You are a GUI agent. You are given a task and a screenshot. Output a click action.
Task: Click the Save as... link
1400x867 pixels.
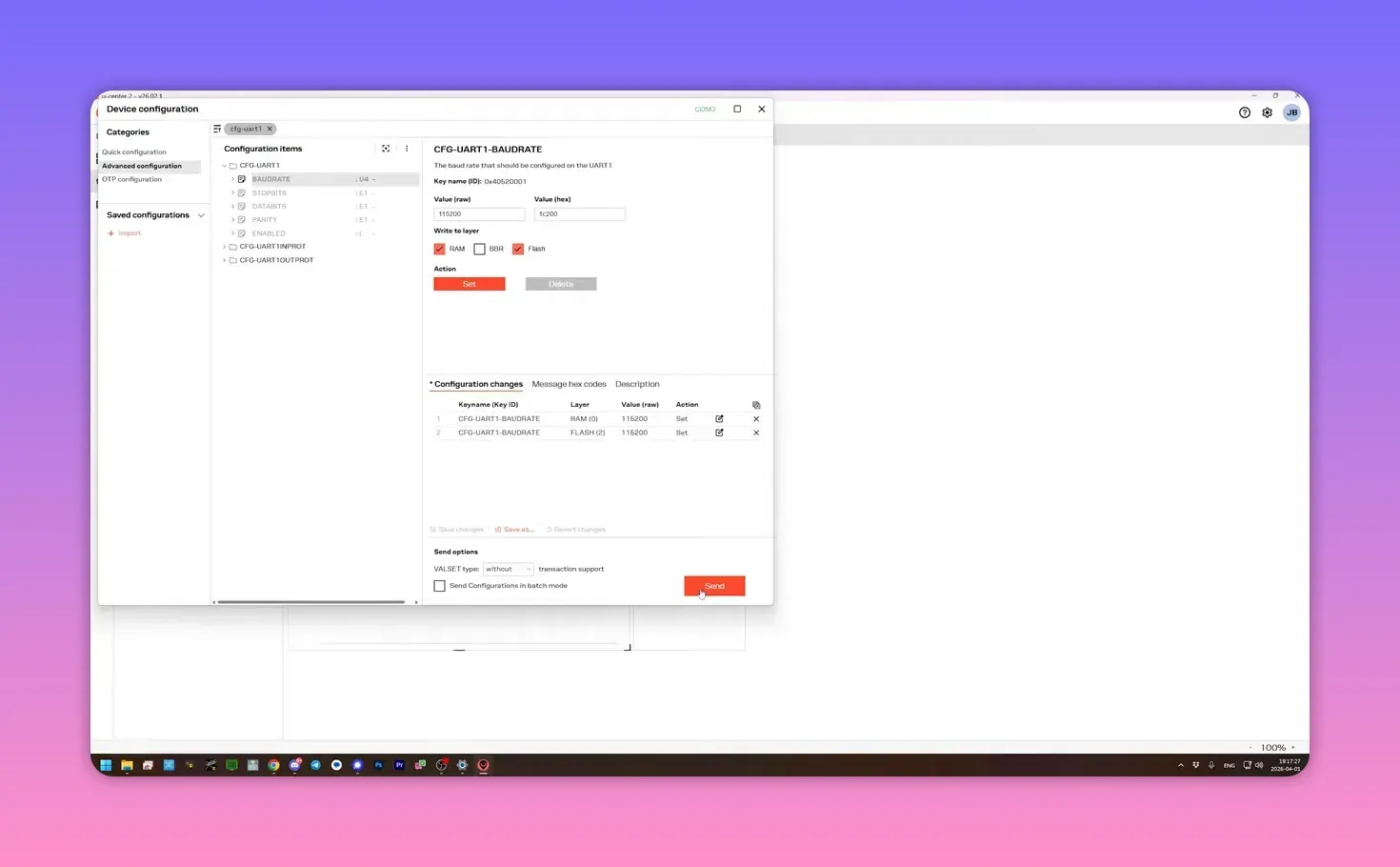coord(514,529)
